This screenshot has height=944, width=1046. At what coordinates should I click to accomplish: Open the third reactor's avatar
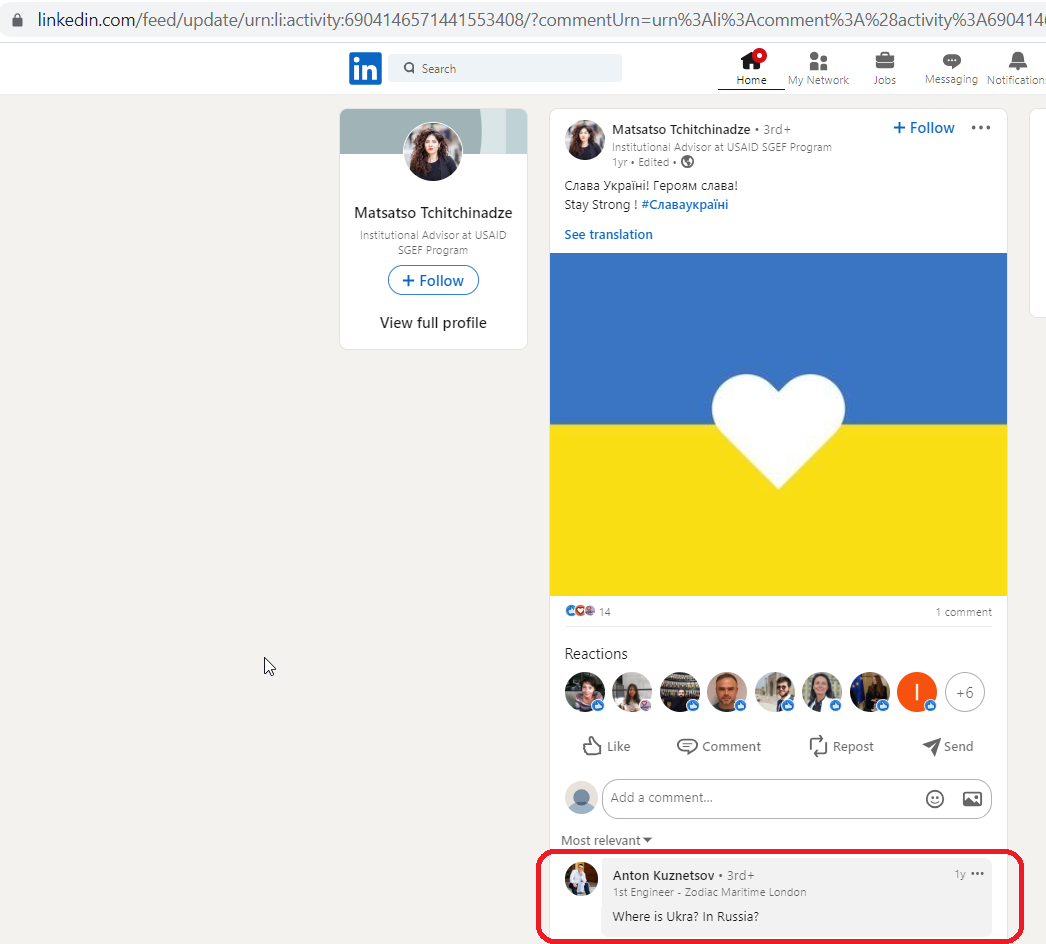coord(680,692)
